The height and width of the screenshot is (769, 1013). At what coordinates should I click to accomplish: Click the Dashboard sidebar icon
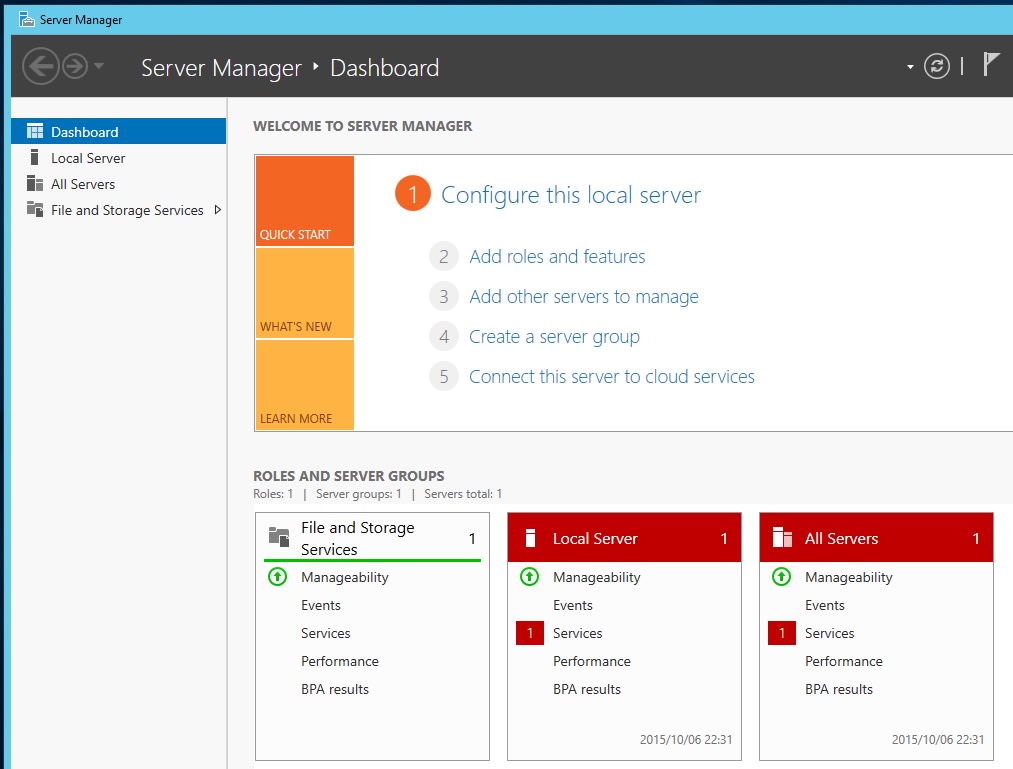pos(35,131)
